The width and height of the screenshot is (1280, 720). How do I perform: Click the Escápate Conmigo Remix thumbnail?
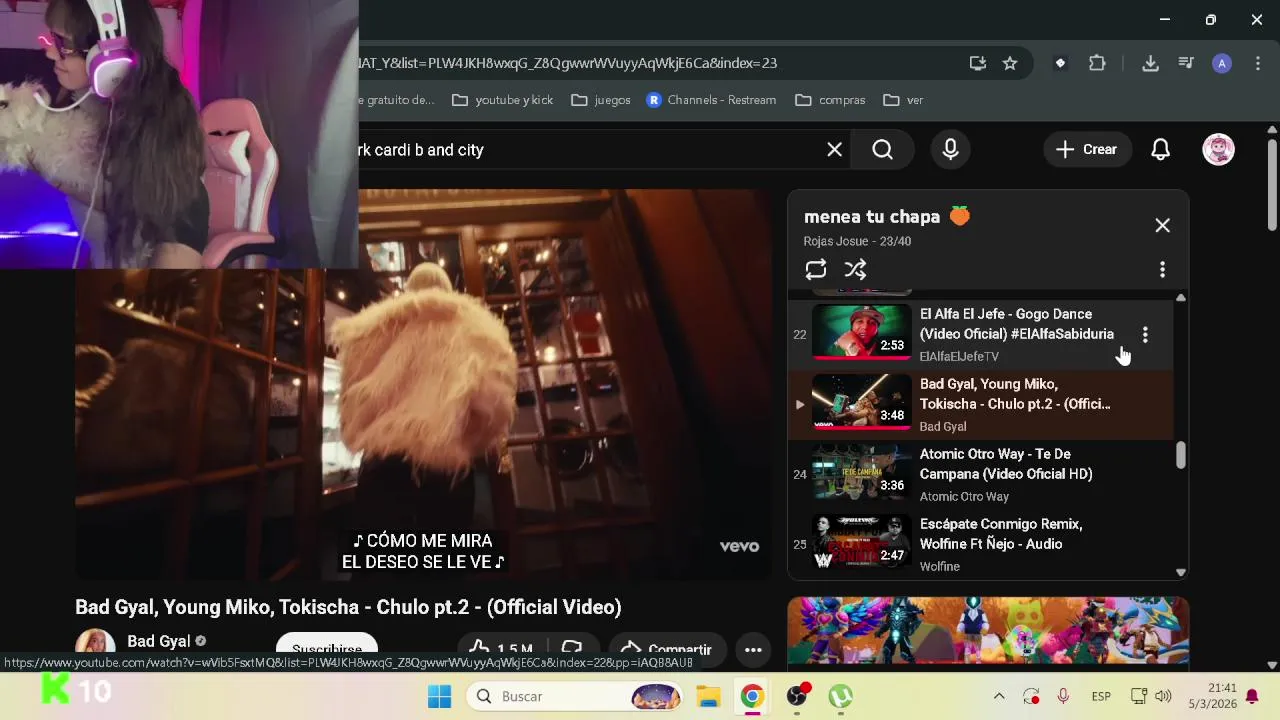pyautogui.click(x=861, y=542)
